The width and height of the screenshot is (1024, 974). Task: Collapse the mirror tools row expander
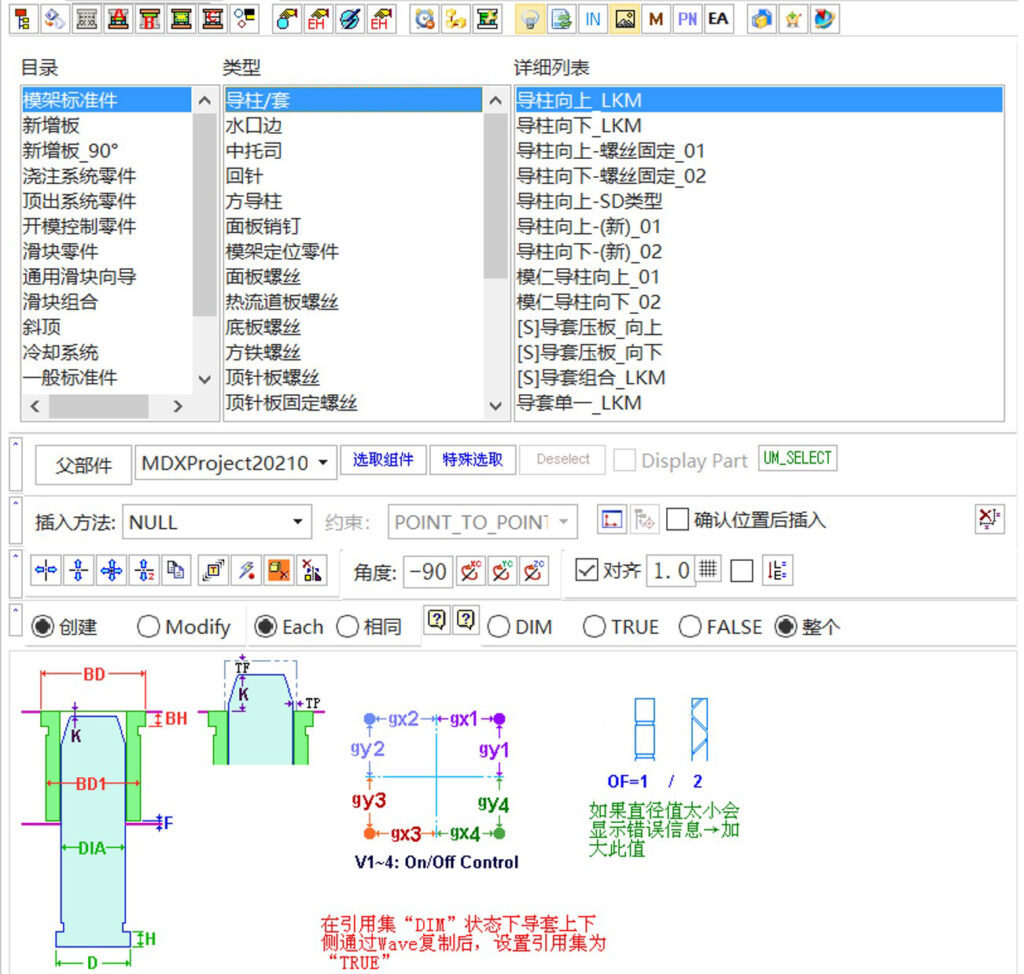pyautogui.click(x=16, y=573)
